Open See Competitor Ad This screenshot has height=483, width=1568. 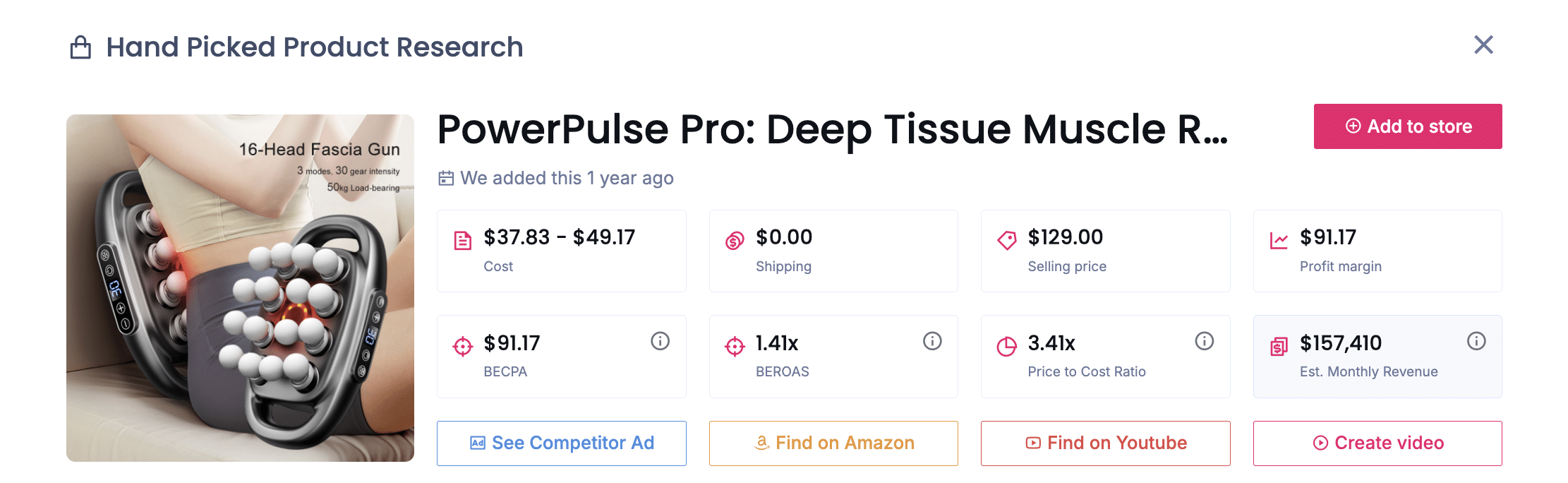(561, 443)
